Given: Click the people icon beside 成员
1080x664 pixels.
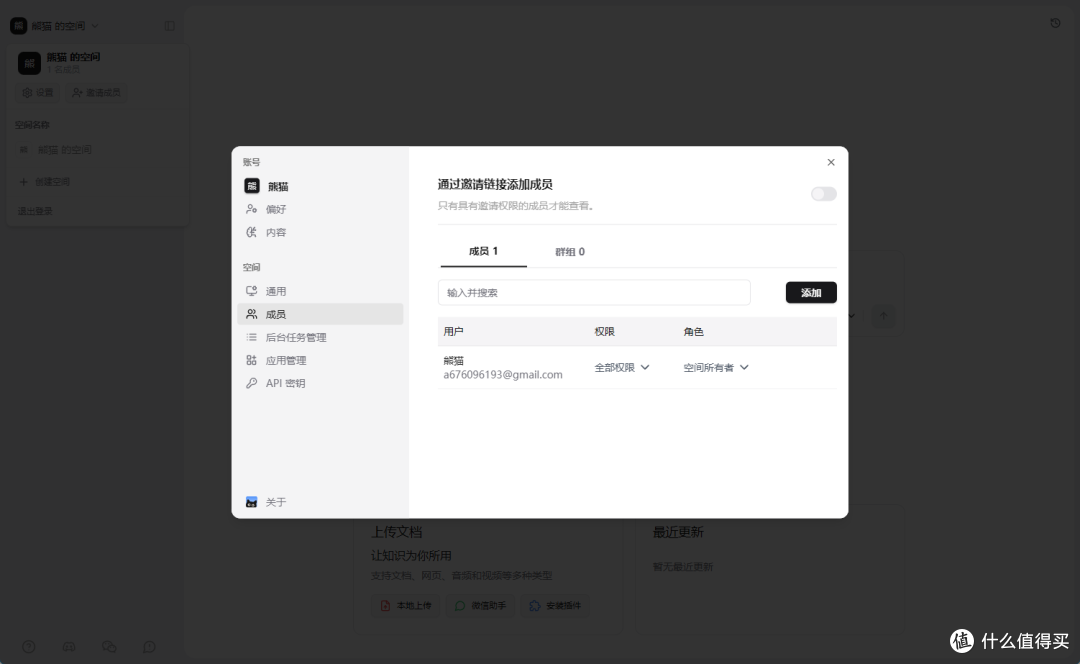Looking at the screenshot, I should [x=251, y=314].
